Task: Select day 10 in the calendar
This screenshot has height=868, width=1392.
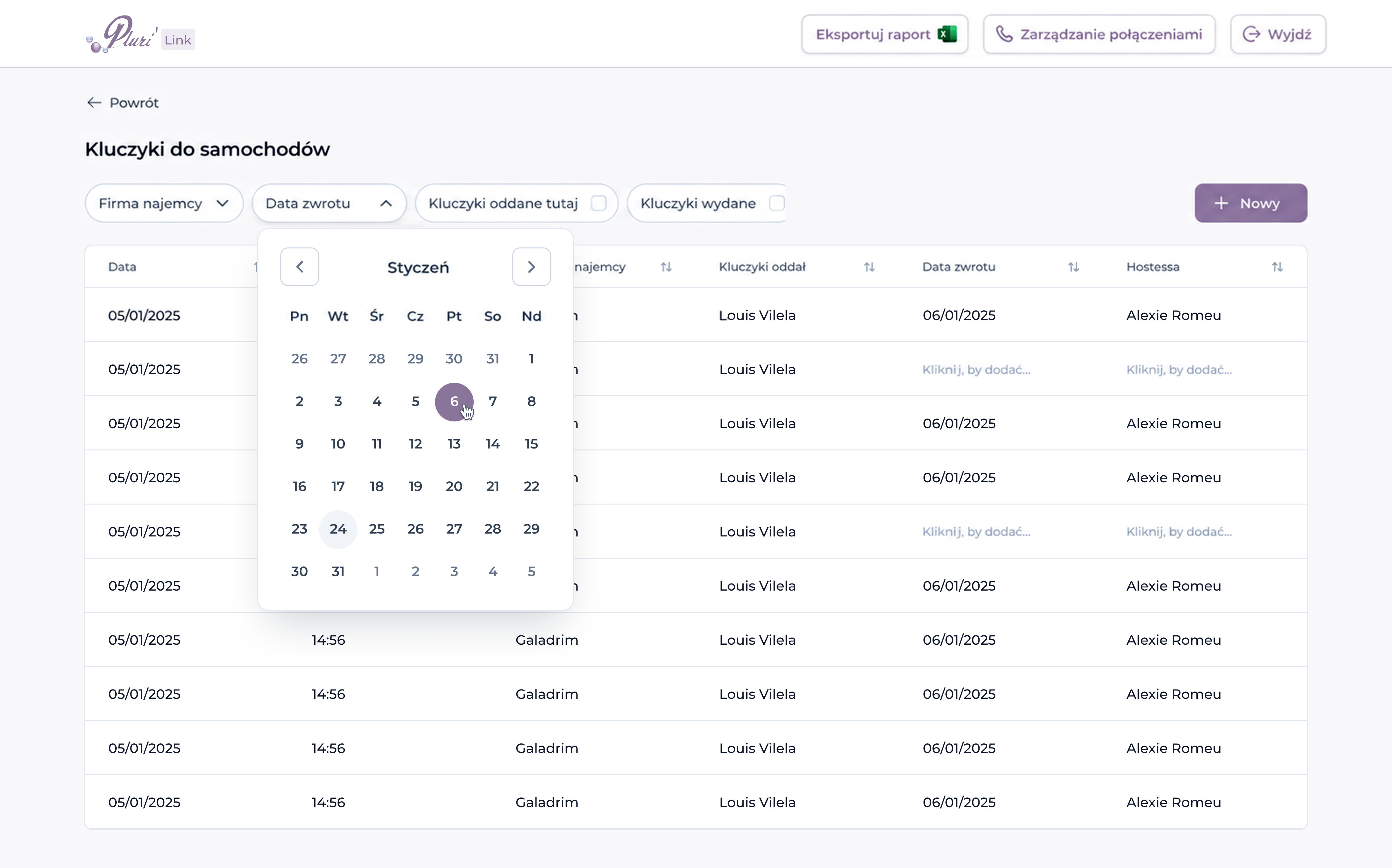Action: 338,444
